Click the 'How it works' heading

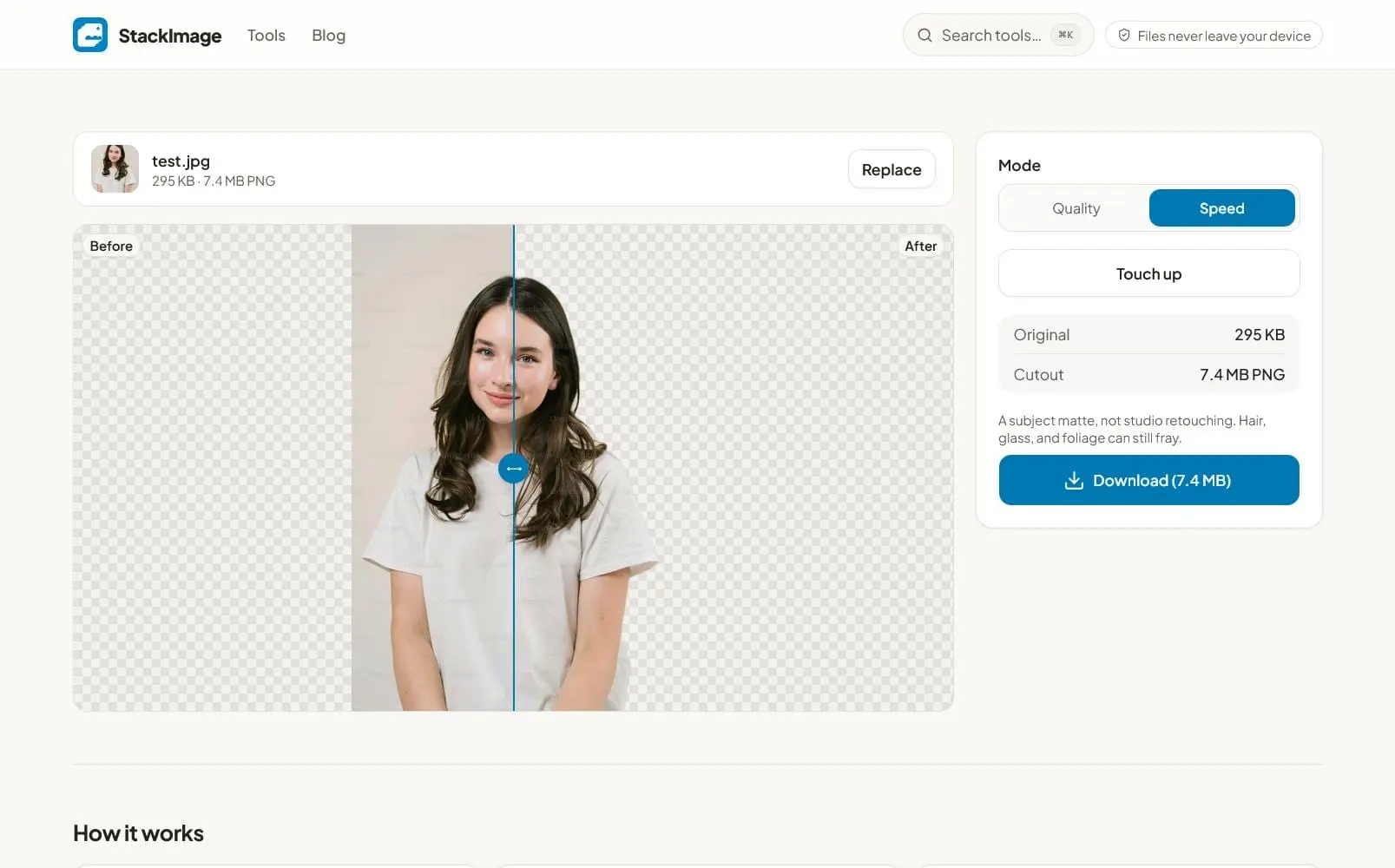138,833
